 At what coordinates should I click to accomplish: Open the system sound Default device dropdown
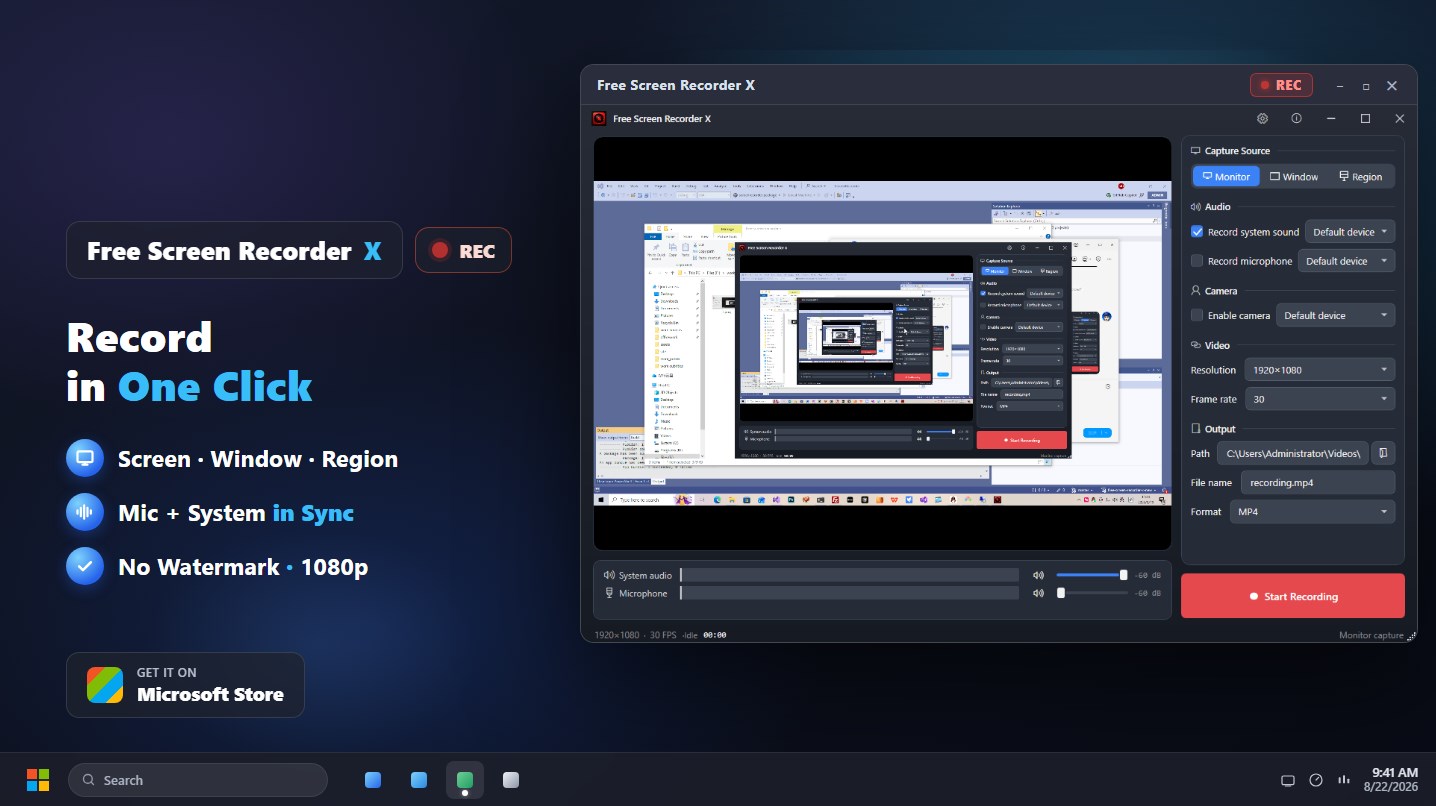click(1350, 232)
